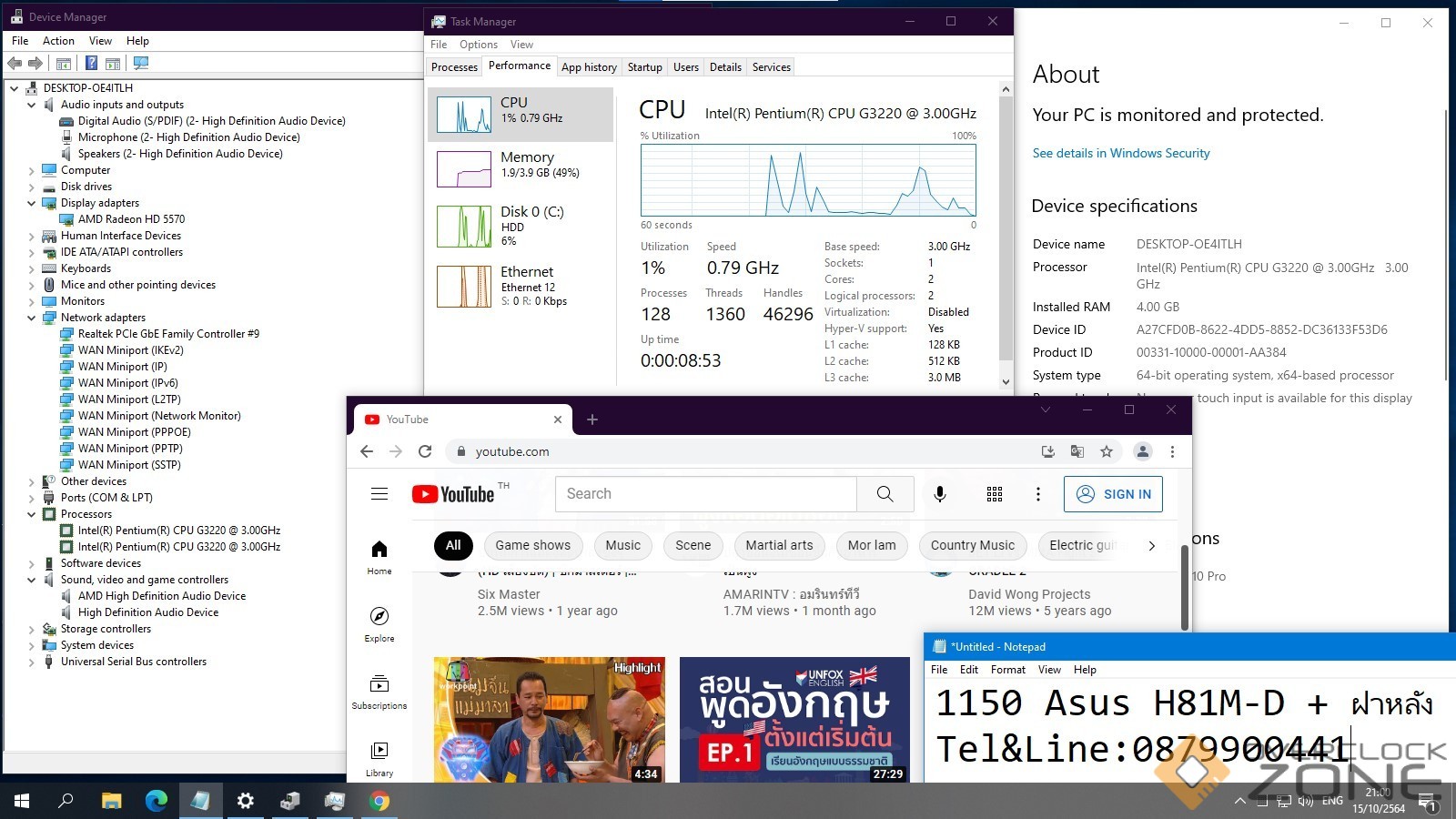The width and height of the screenshot is (1456, 819).
Task: Bookmark this page with the star icon
Action: [1107, 451]
